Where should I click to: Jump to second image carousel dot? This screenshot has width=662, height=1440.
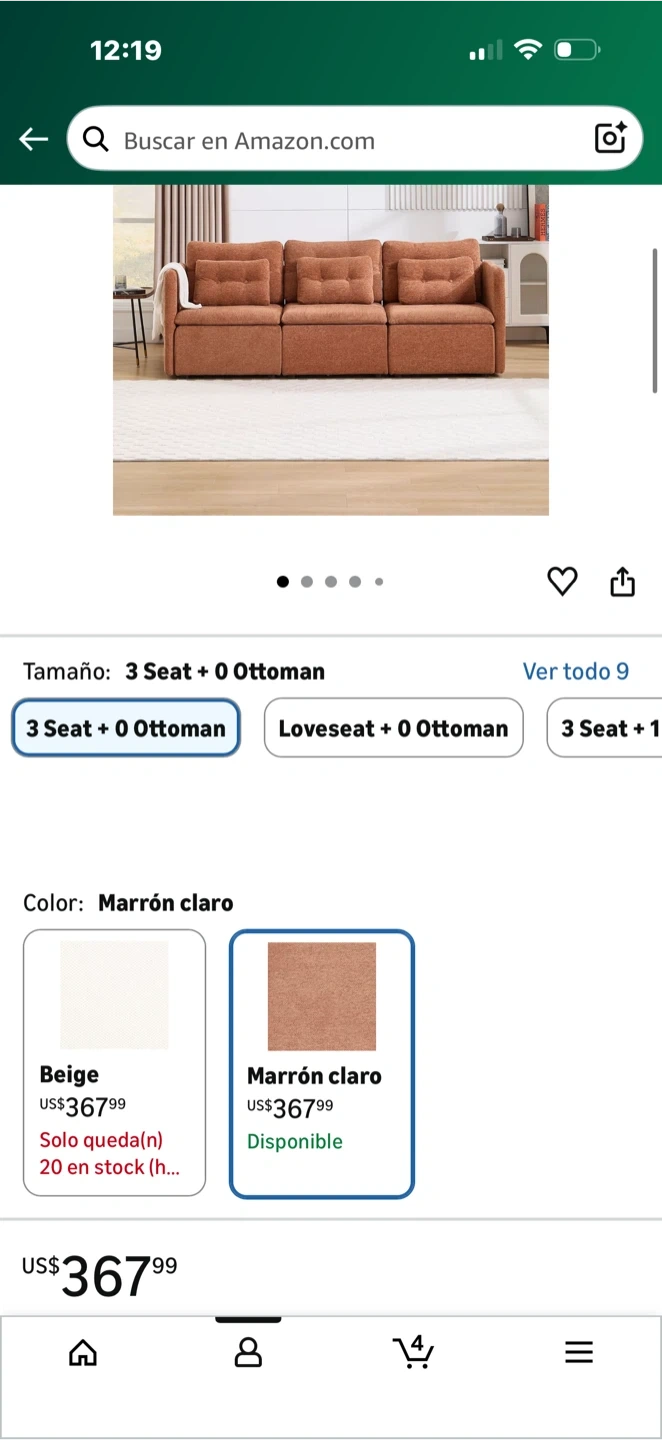307,581
